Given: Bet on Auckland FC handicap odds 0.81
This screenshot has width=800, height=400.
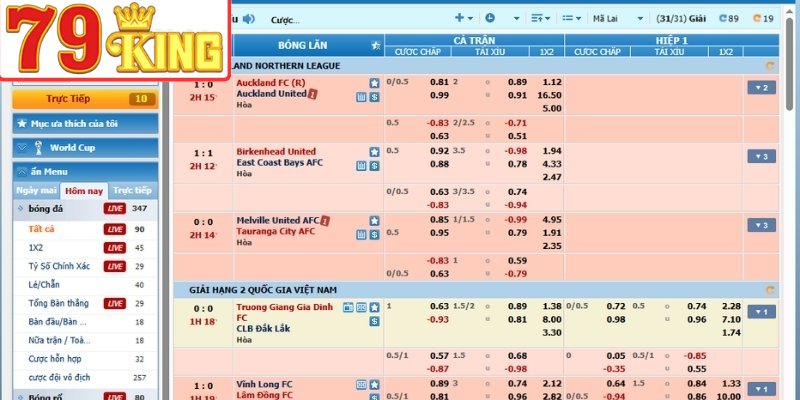Looking at the screenshot, I should click(439, 82).
